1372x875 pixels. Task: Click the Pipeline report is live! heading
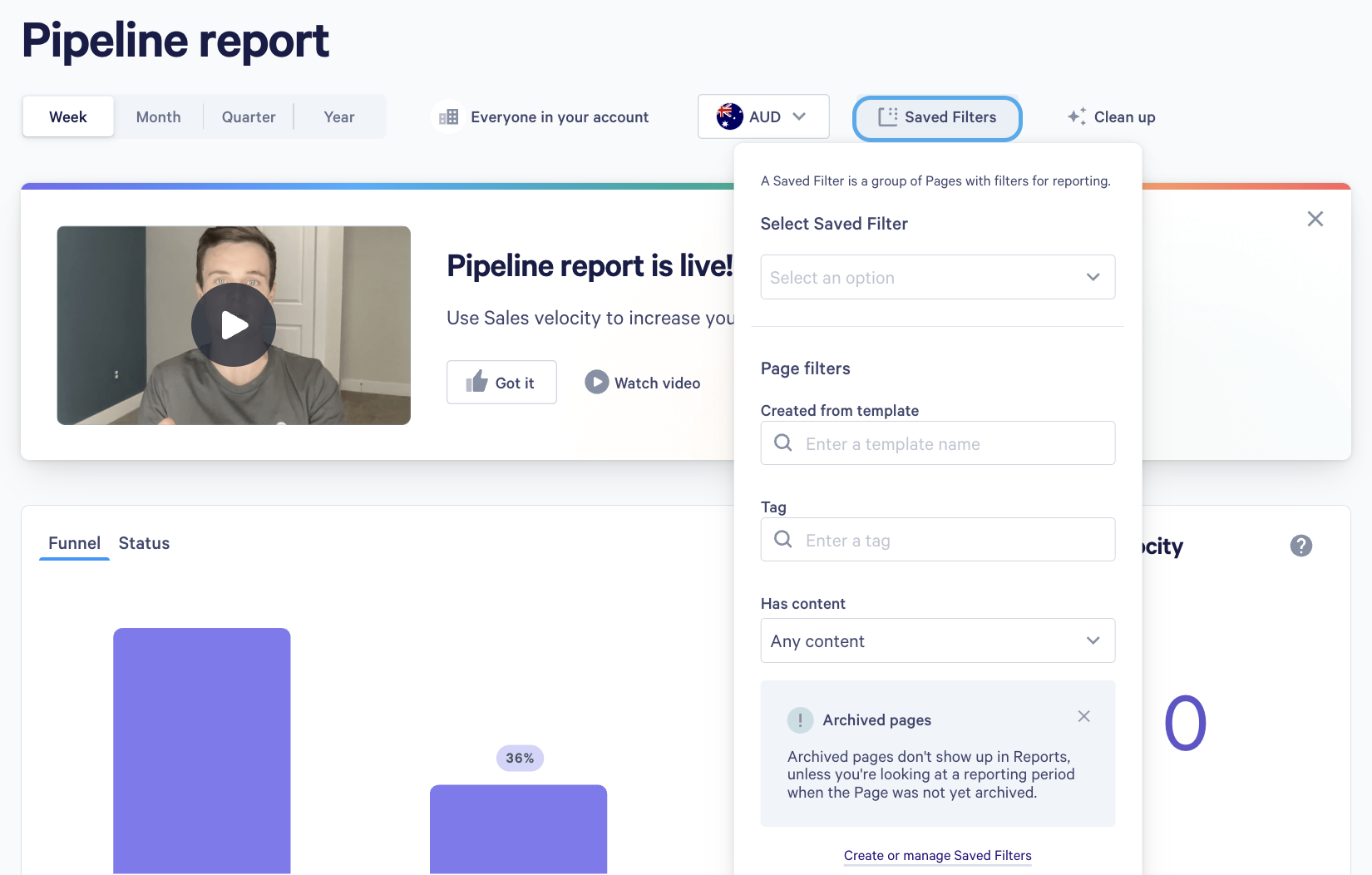[590, 265]
